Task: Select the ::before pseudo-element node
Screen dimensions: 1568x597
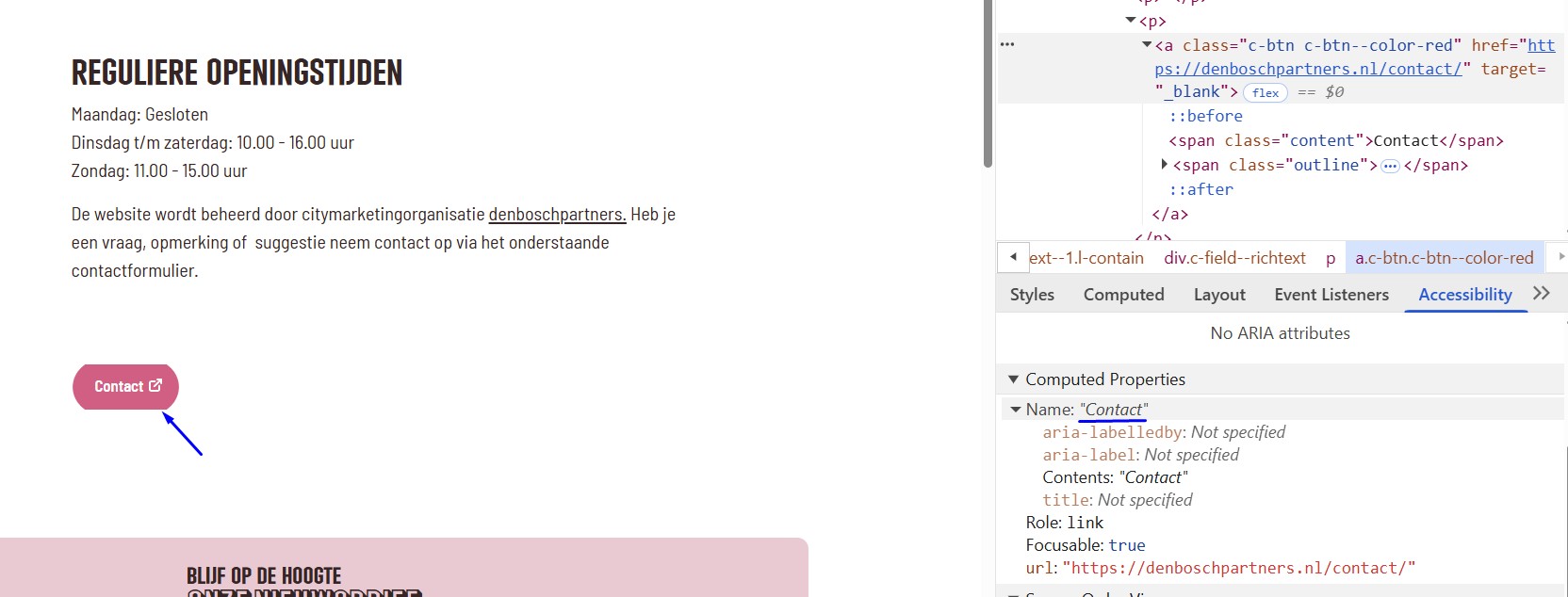Action: (1205, 116)
